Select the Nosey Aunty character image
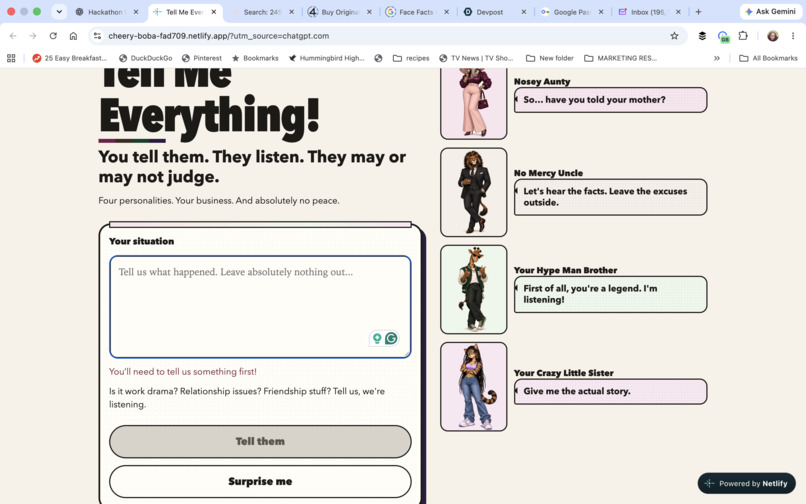 pos(473,103)
